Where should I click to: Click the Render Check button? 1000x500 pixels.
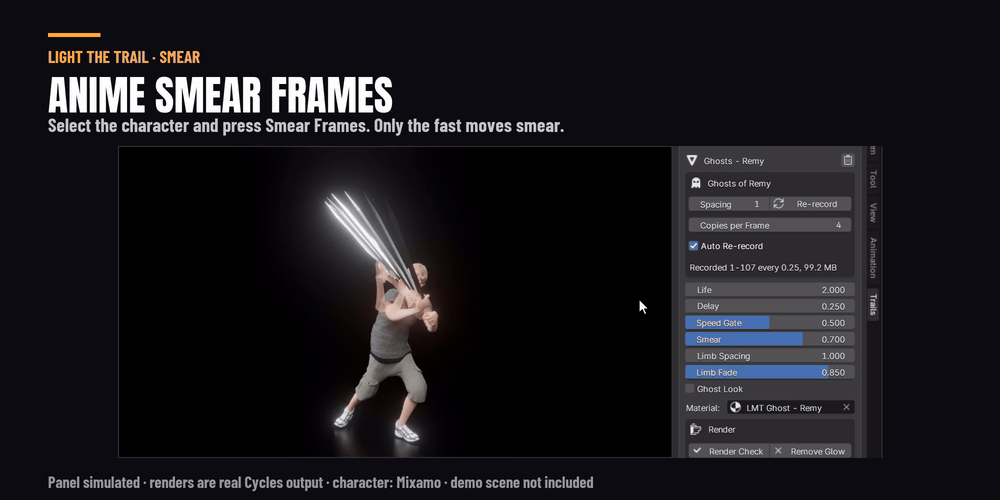point(729,451)
